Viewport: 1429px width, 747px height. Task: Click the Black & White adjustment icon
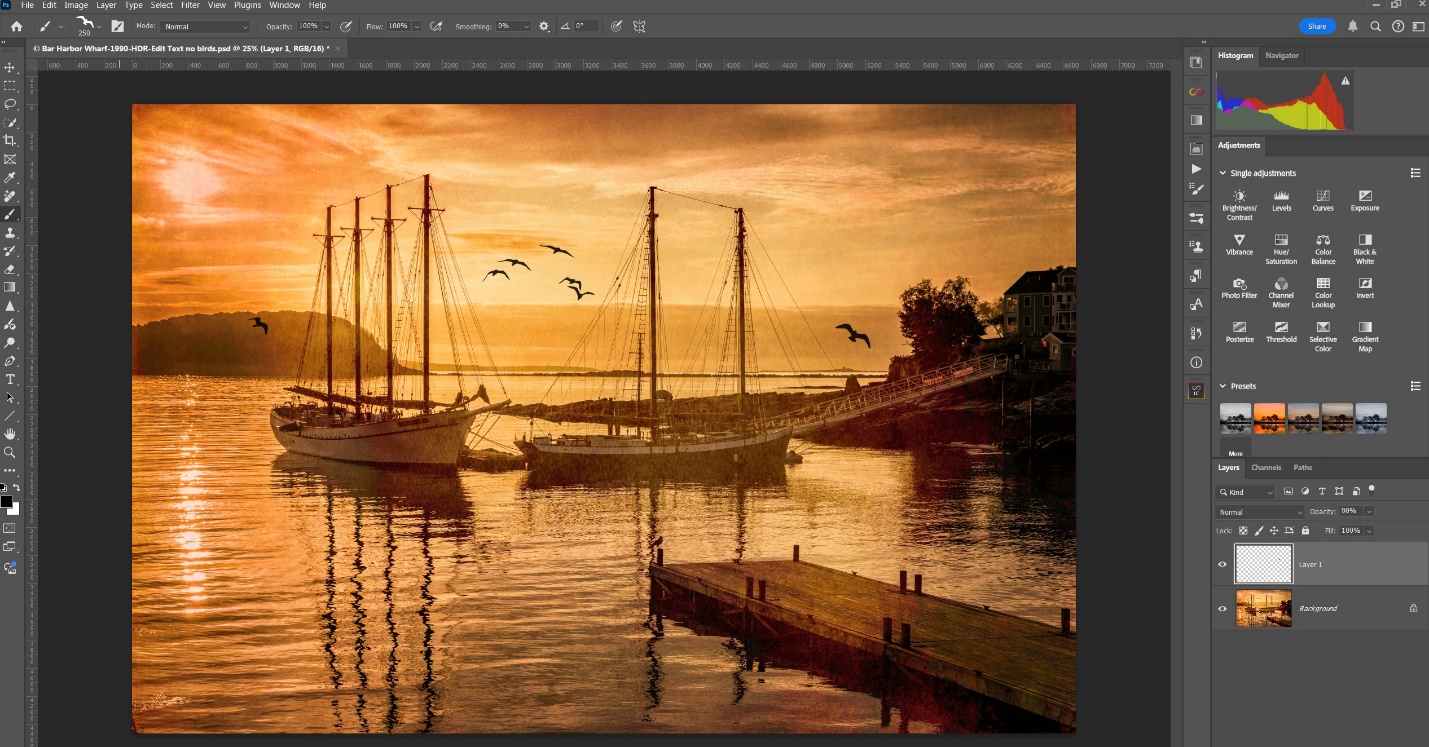1364,240
